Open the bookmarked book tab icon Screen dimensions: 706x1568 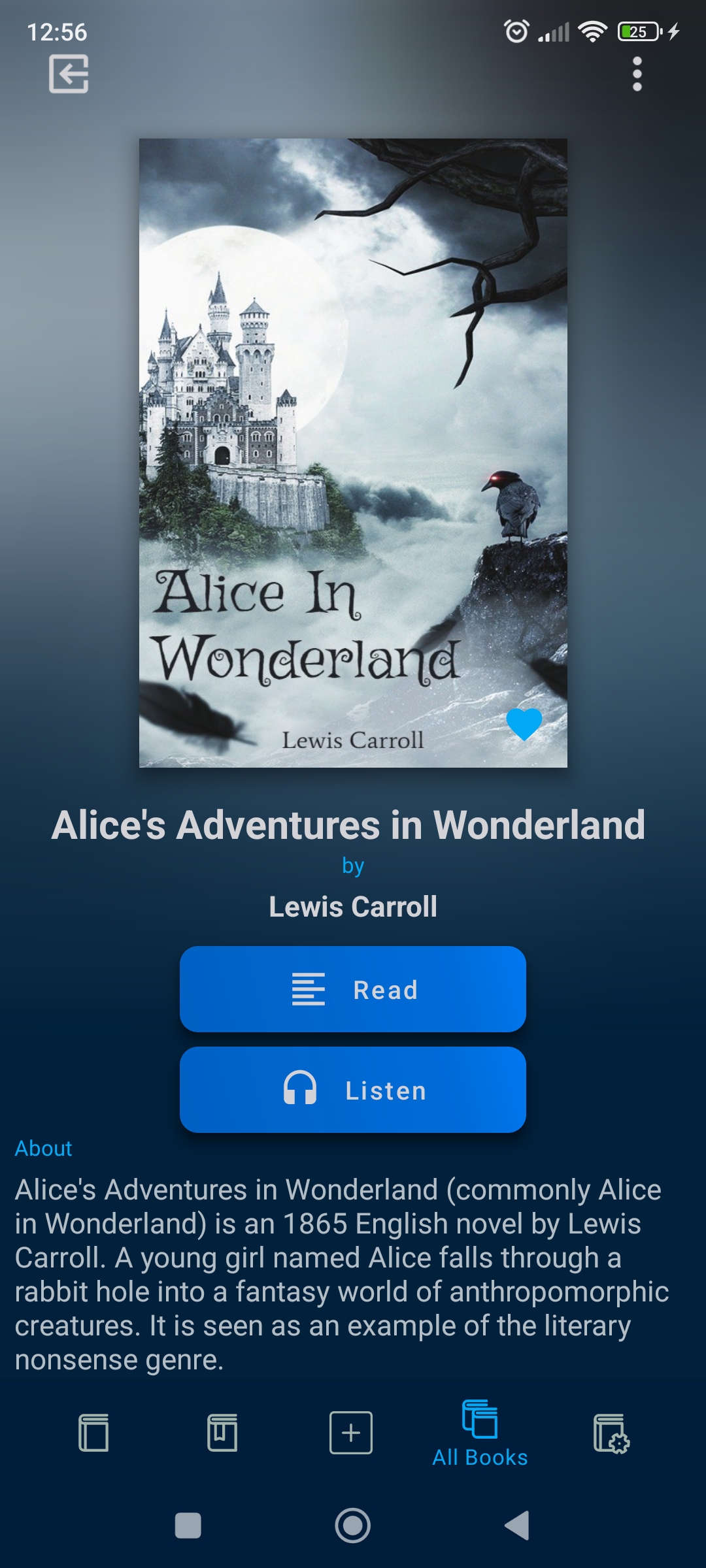pyautogui.click(x=222, y=1433)
